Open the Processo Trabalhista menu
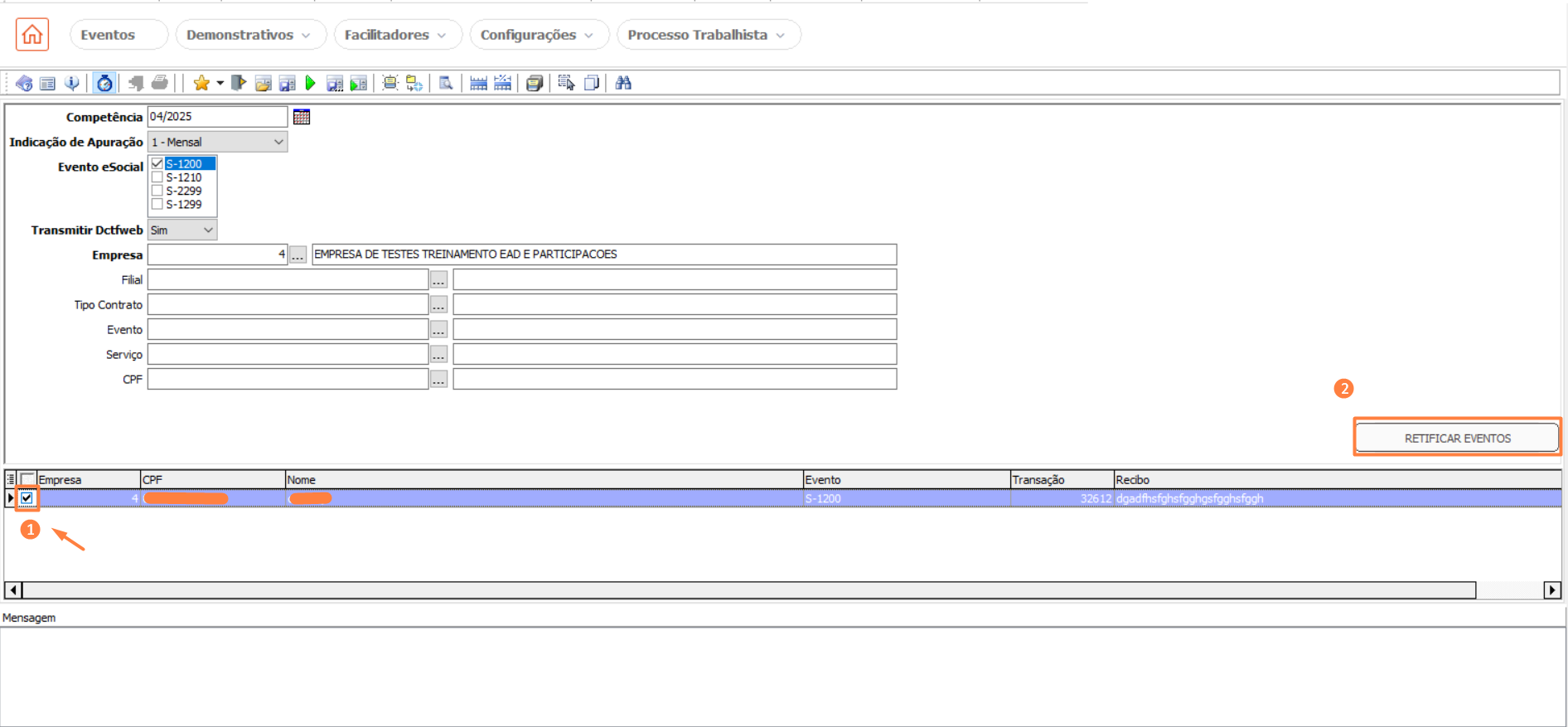This screenshot has height=727, width=1568. coord(706,35)
